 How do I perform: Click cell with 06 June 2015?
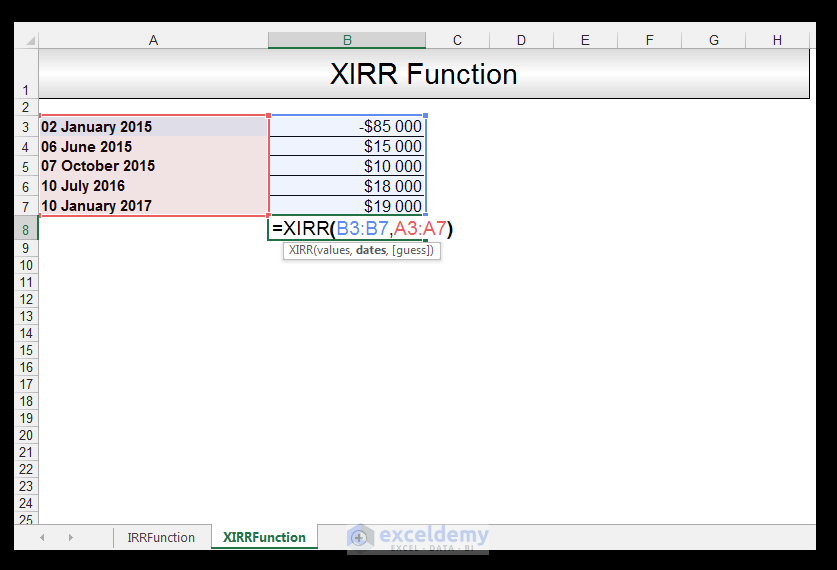tap(154, 146)
